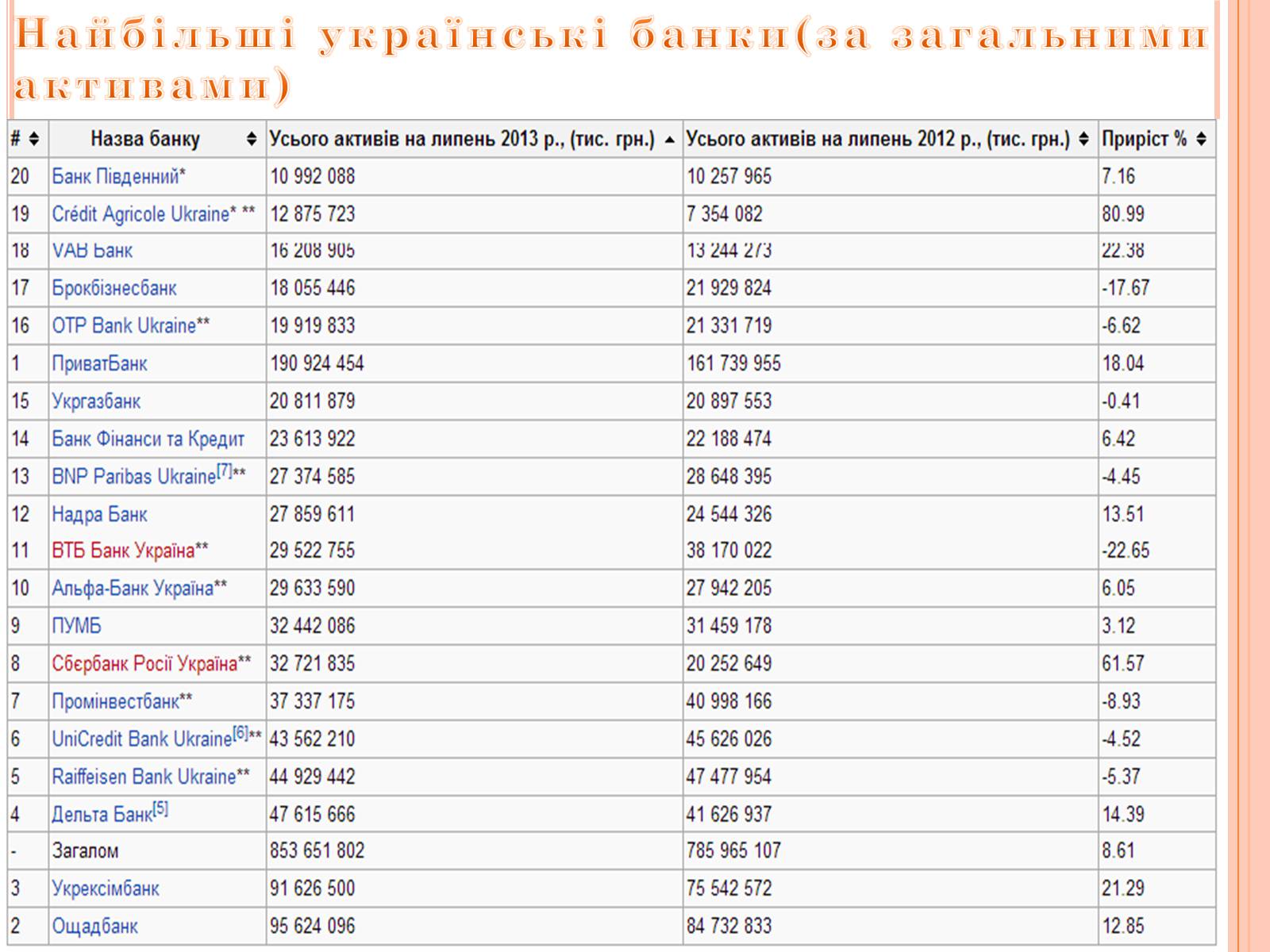This screenshot has height=952, width=1270.
Task: Open the red ВТБ Банк Україна link
Action: click(x=123, y=551)
